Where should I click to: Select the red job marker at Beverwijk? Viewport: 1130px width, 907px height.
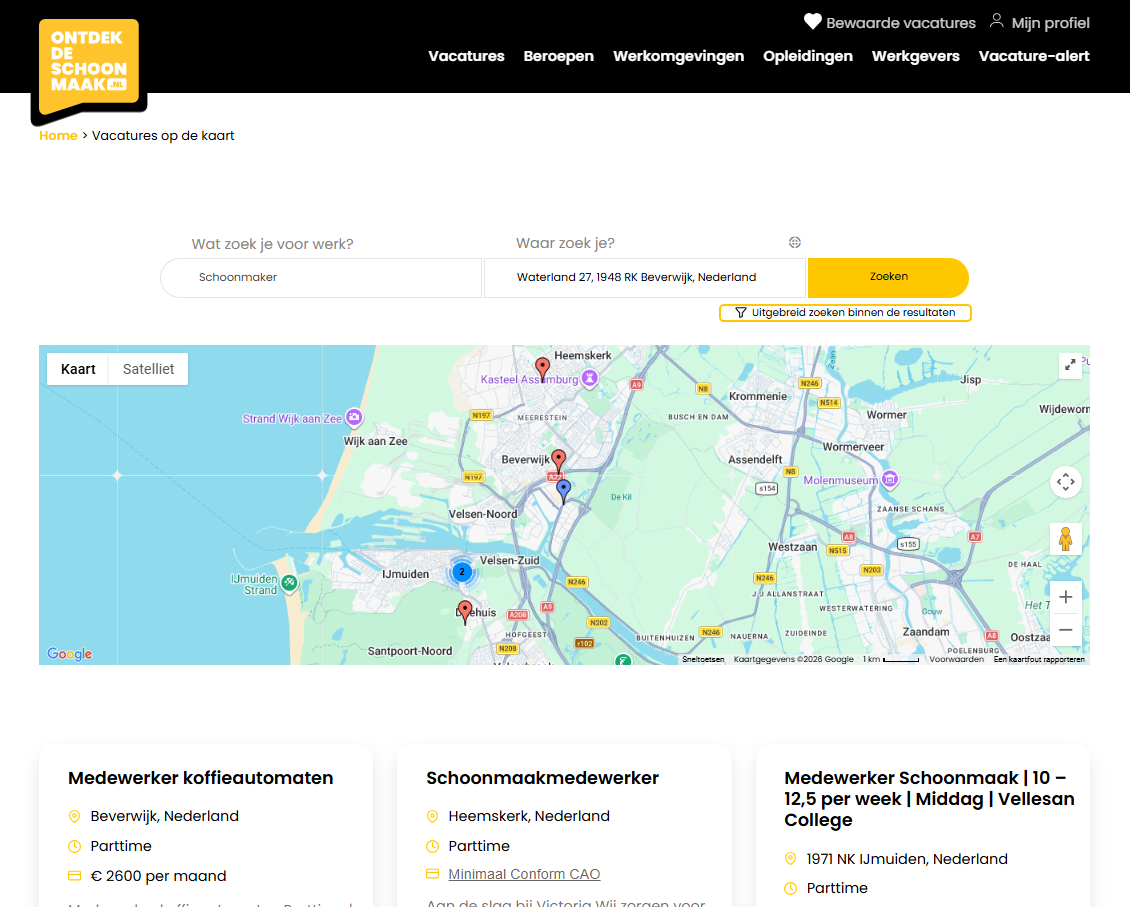pos(558,458)
